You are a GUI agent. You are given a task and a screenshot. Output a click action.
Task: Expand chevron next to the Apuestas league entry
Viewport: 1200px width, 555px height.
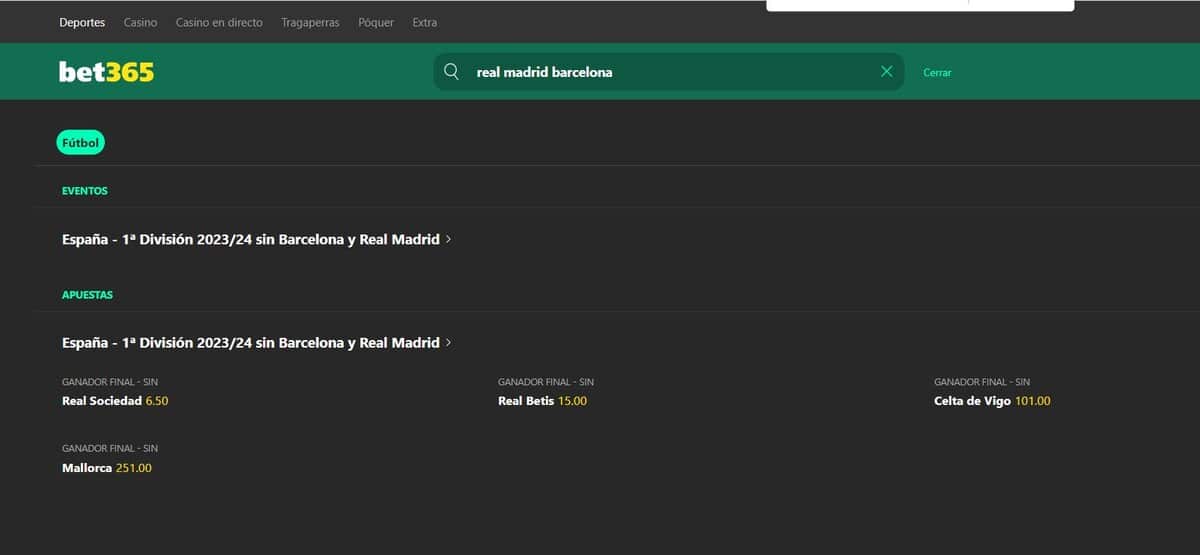448,343
